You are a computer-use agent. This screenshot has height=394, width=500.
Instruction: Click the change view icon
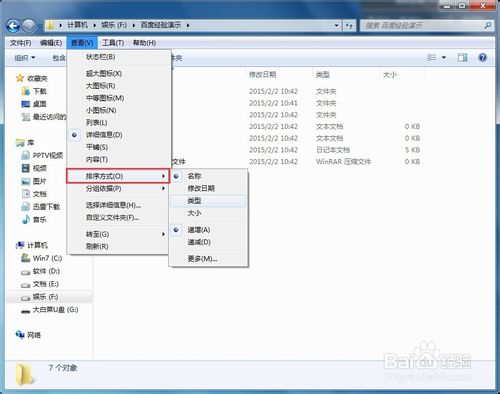[x=432, y=58]
